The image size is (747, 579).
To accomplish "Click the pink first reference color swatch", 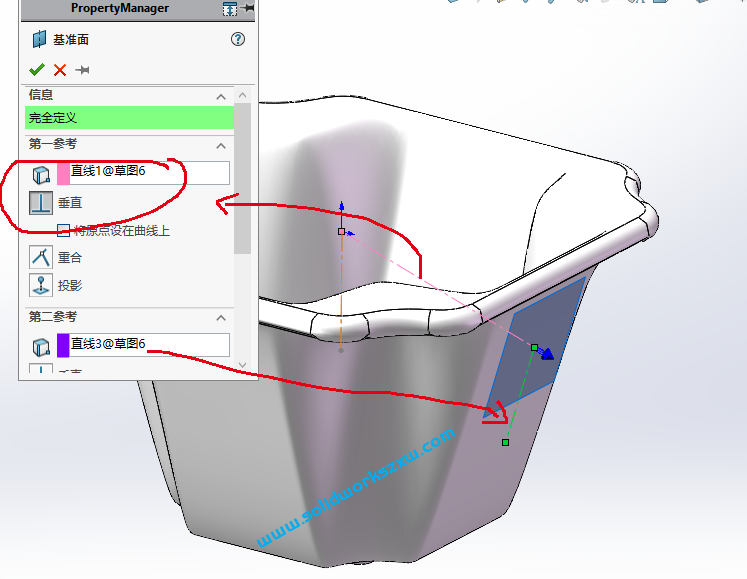I will pyautogui.click(x=63, y=173).
